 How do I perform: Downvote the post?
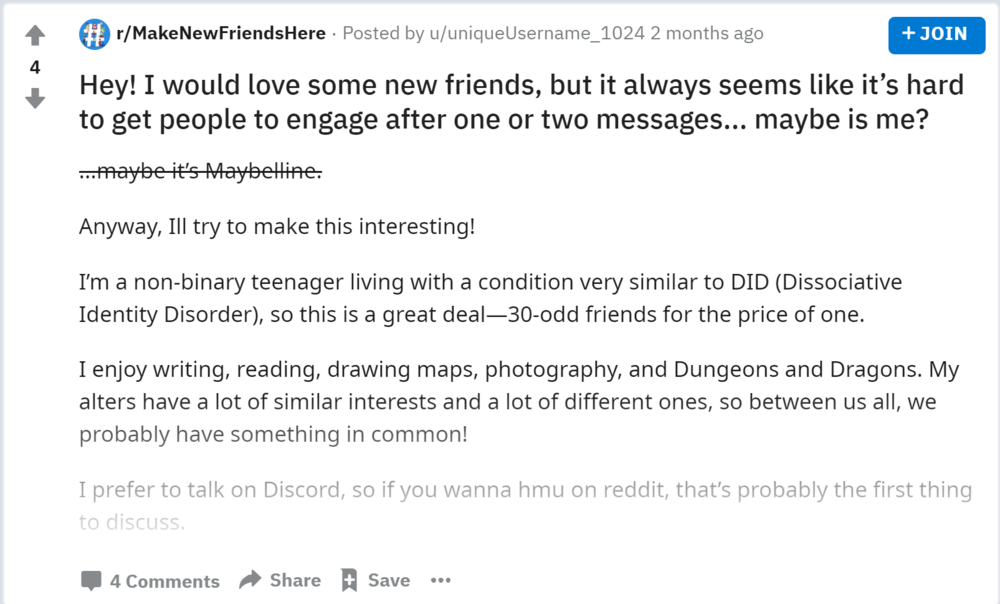tap(35, 99)
